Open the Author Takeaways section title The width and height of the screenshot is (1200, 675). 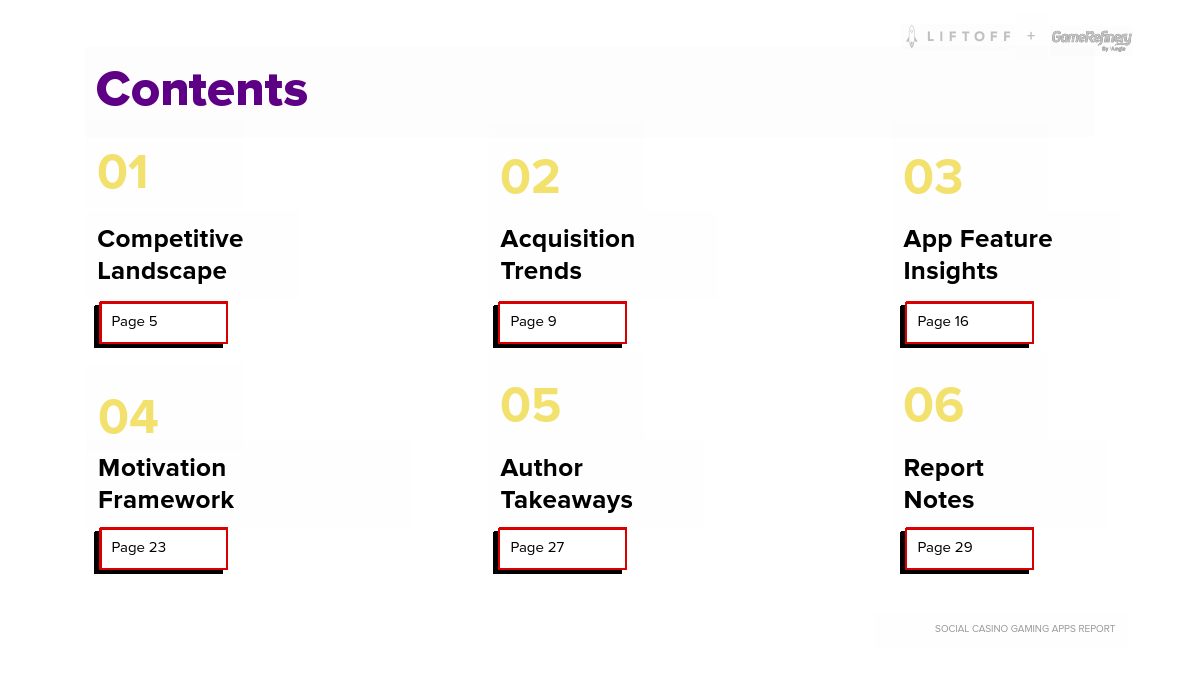566,484
